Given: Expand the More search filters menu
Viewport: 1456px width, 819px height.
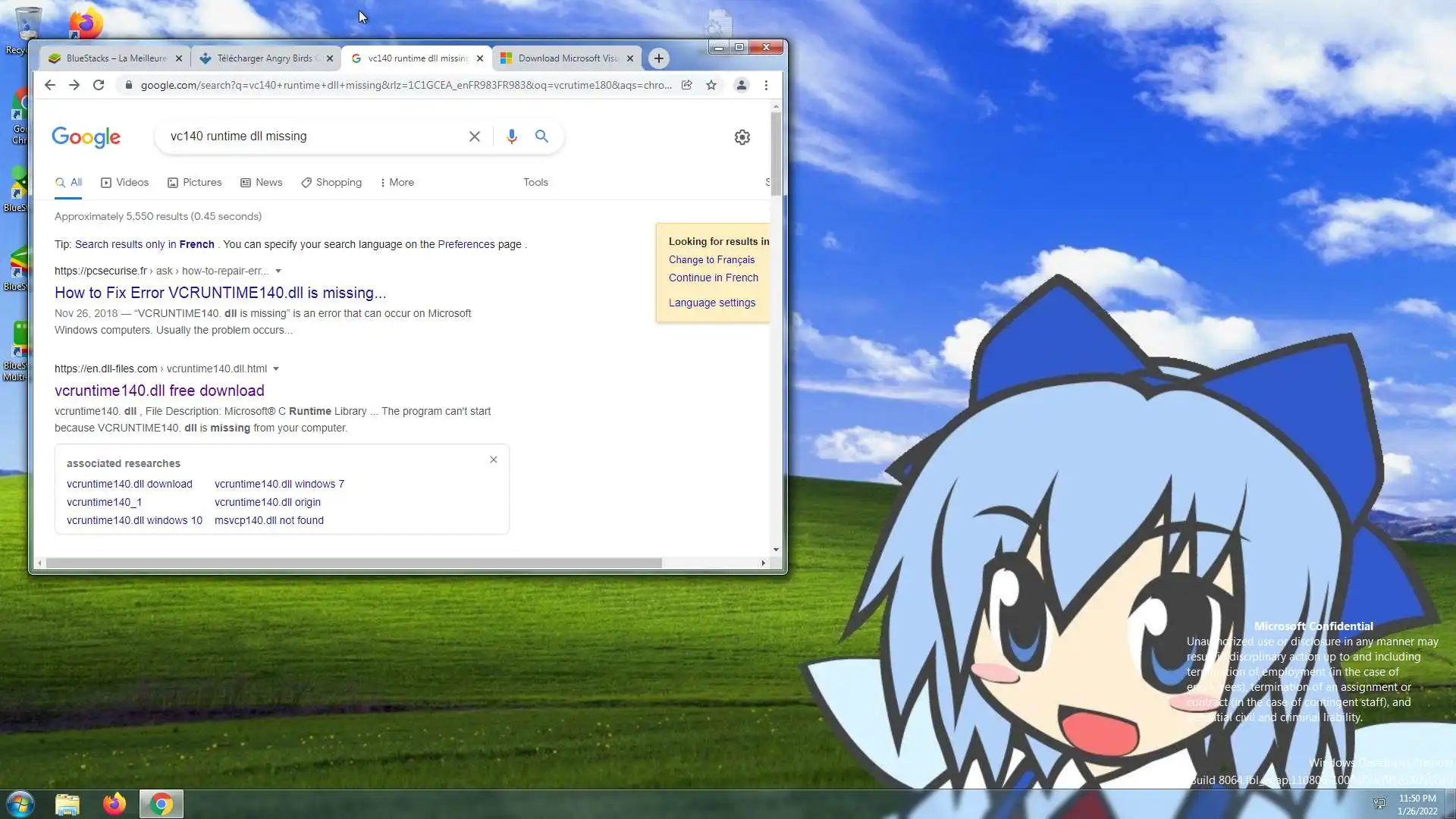Looking at the screenshot, I should [x=397, y=183].
